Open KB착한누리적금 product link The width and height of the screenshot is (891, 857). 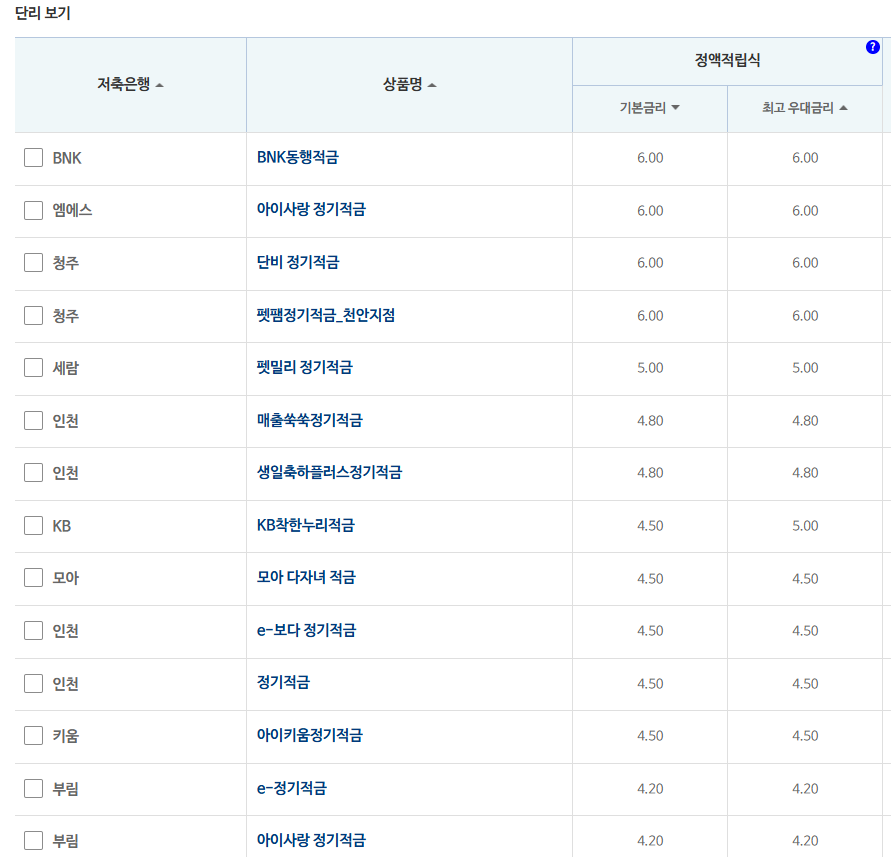tap(305, 526)
